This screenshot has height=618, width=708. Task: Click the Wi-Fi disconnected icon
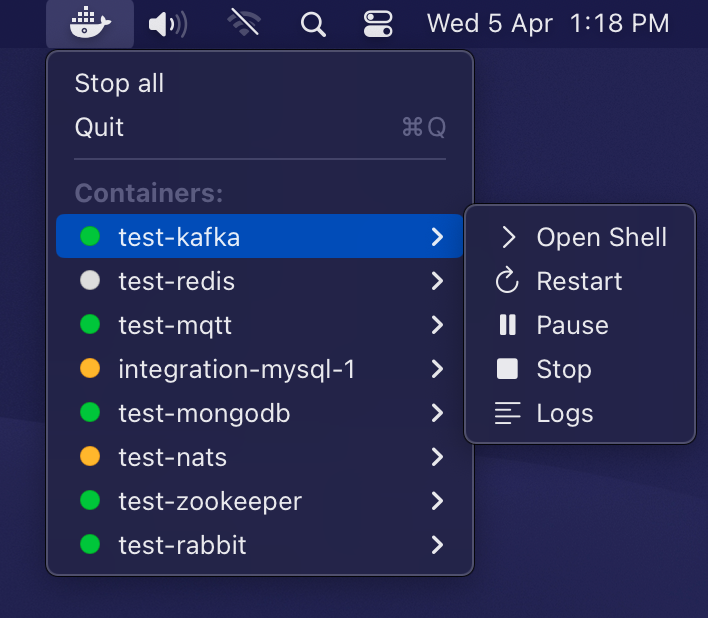(244, 23)
